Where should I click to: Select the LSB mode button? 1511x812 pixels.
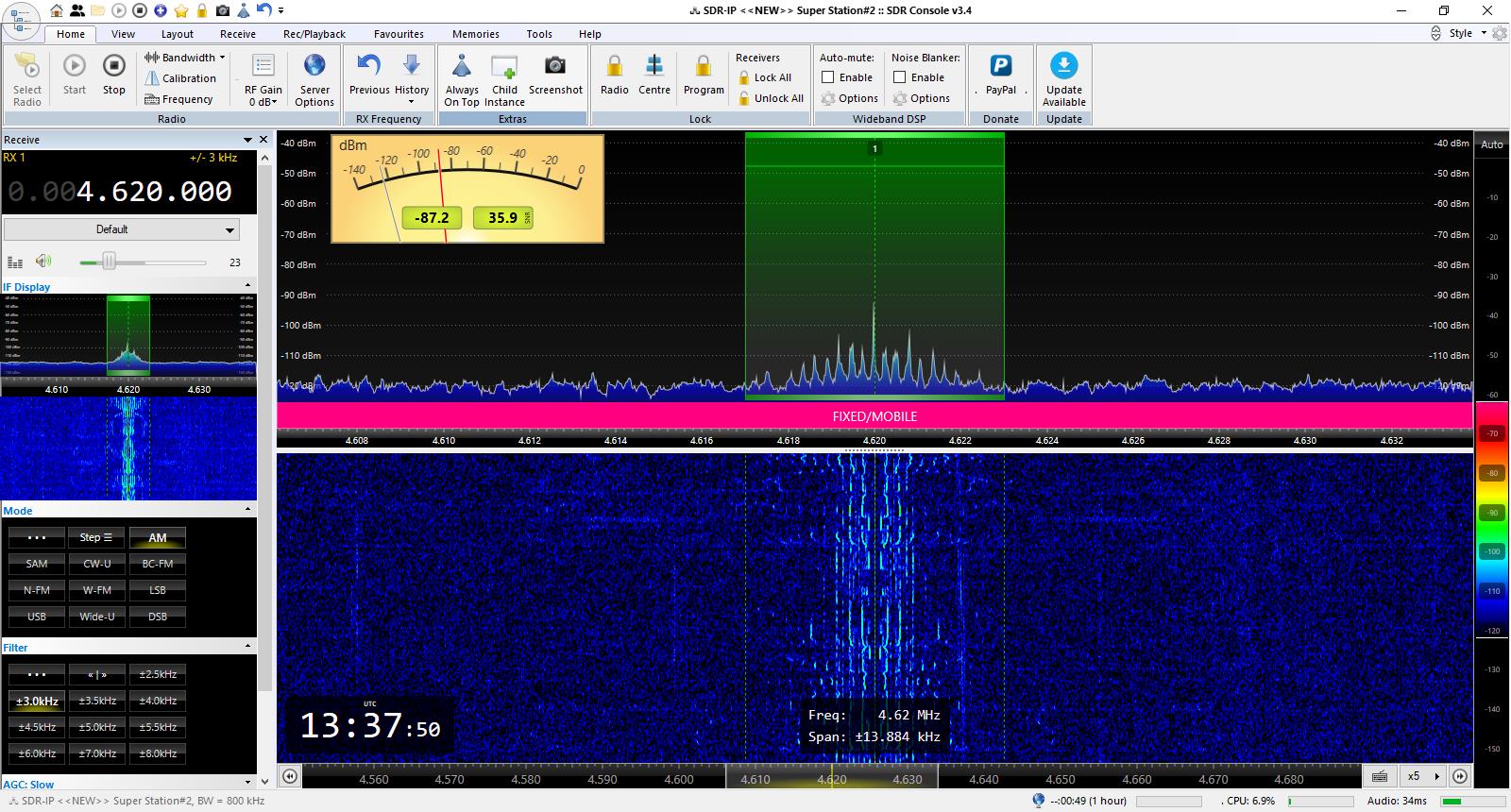(158, 590)
